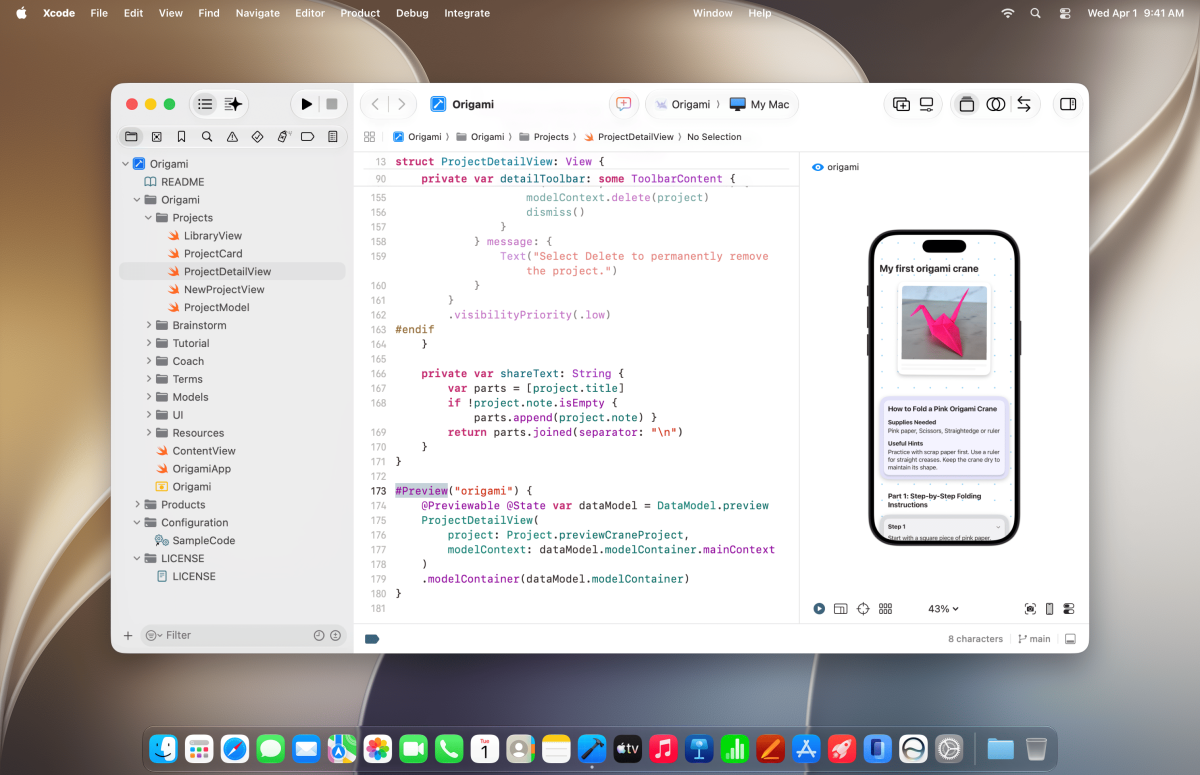Viewport: 1200px width, 775px height.
Task: Open the issue navigator warning icon
Action: coord(232,137)
